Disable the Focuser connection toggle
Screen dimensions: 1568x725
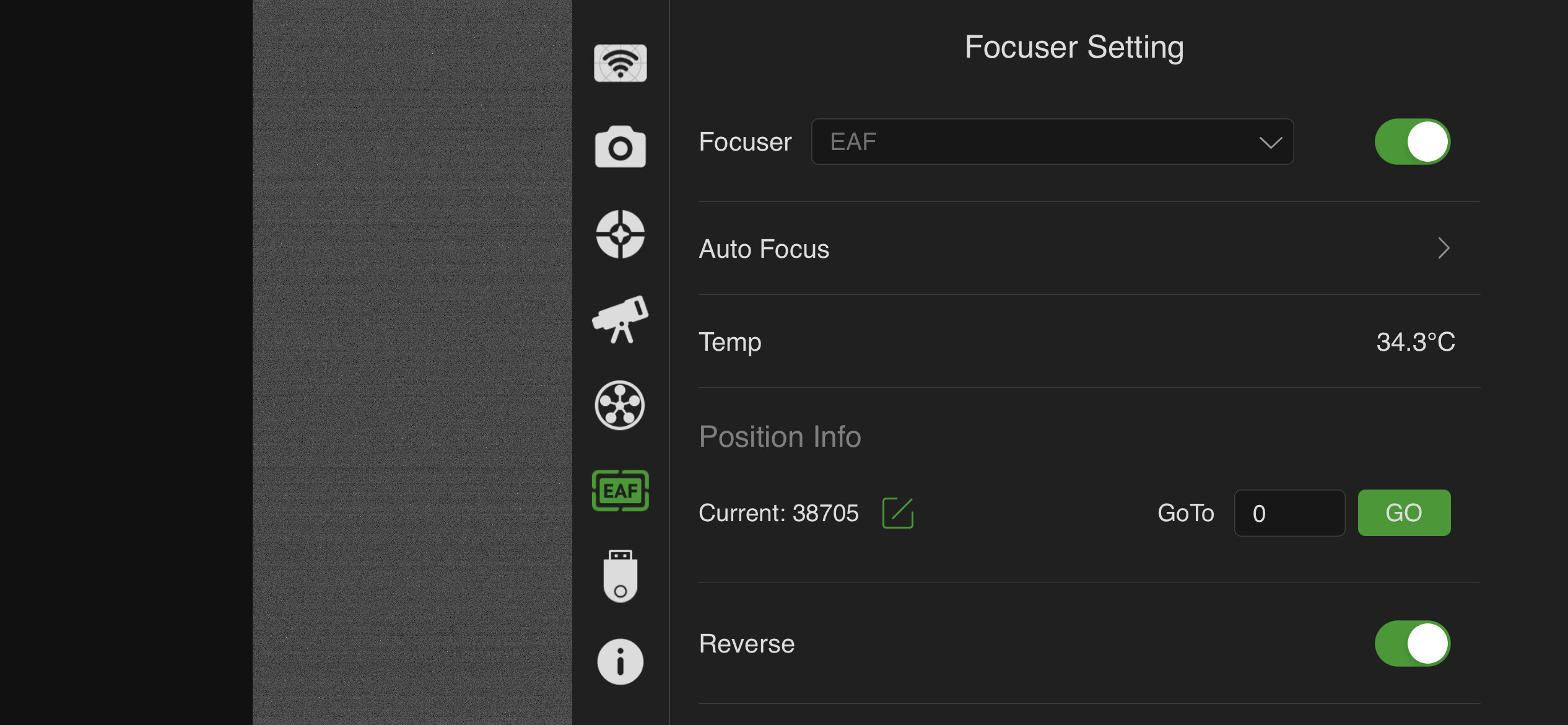[x=1413, y=142]
